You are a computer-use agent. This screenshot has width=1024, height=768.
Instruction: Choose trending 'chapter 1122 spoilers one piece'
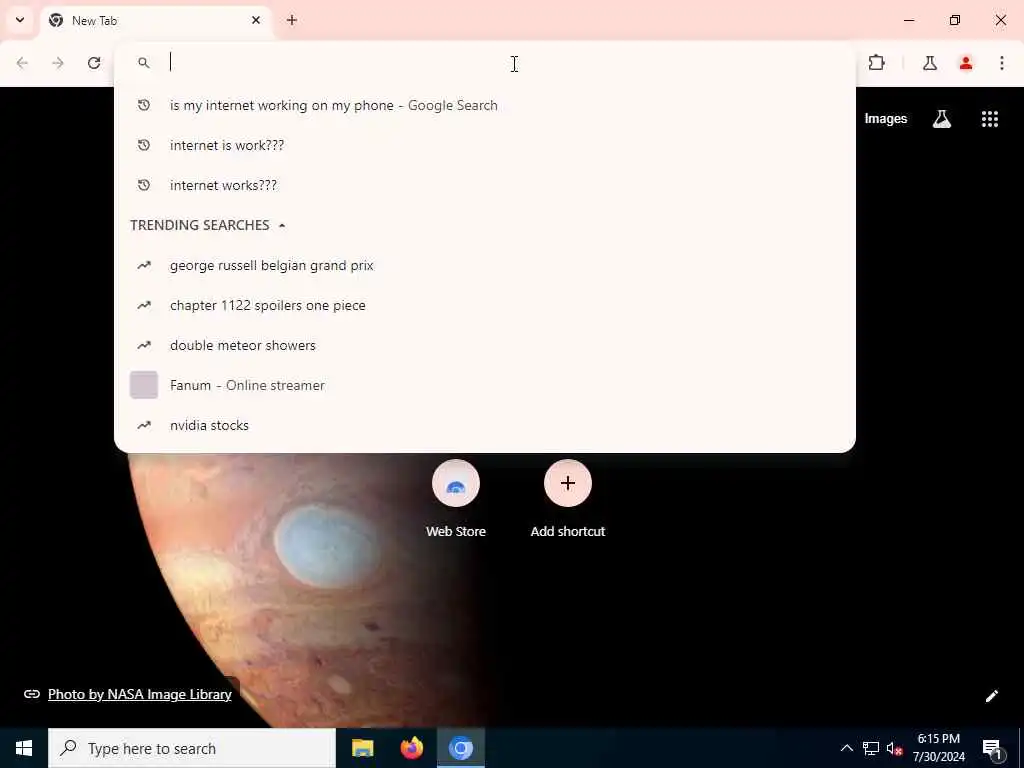pos(485,305)
